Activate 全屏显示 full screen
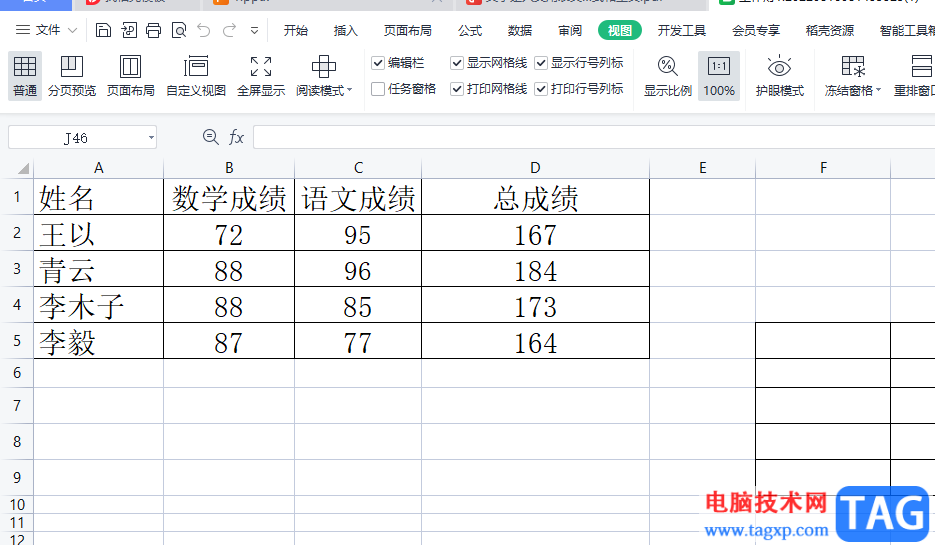The height and width of the screenshot is (545, 935). pyautogui.click(x=261, y=76)
